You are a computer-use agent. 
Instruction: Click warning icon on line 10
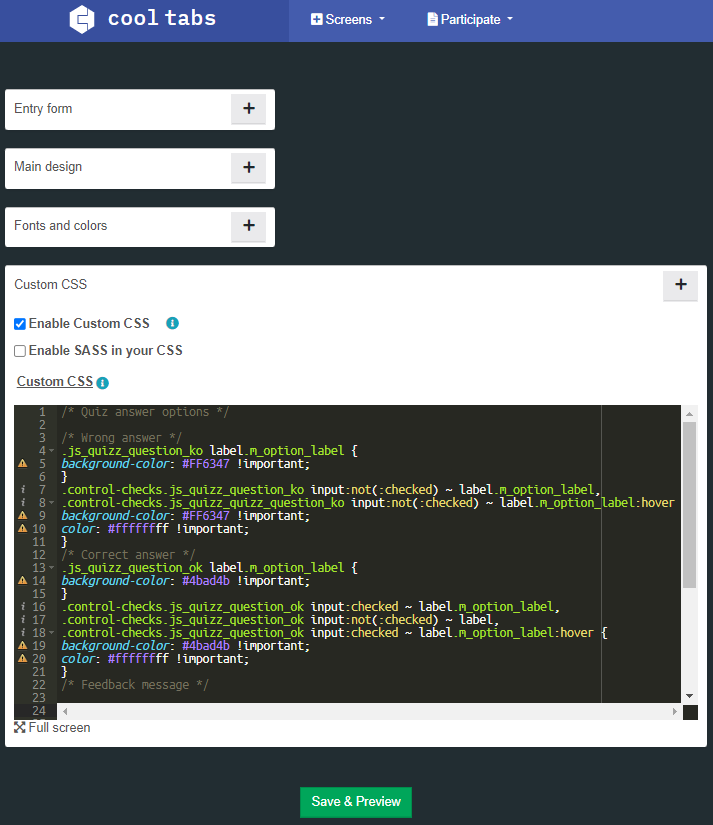pos(23,528)
